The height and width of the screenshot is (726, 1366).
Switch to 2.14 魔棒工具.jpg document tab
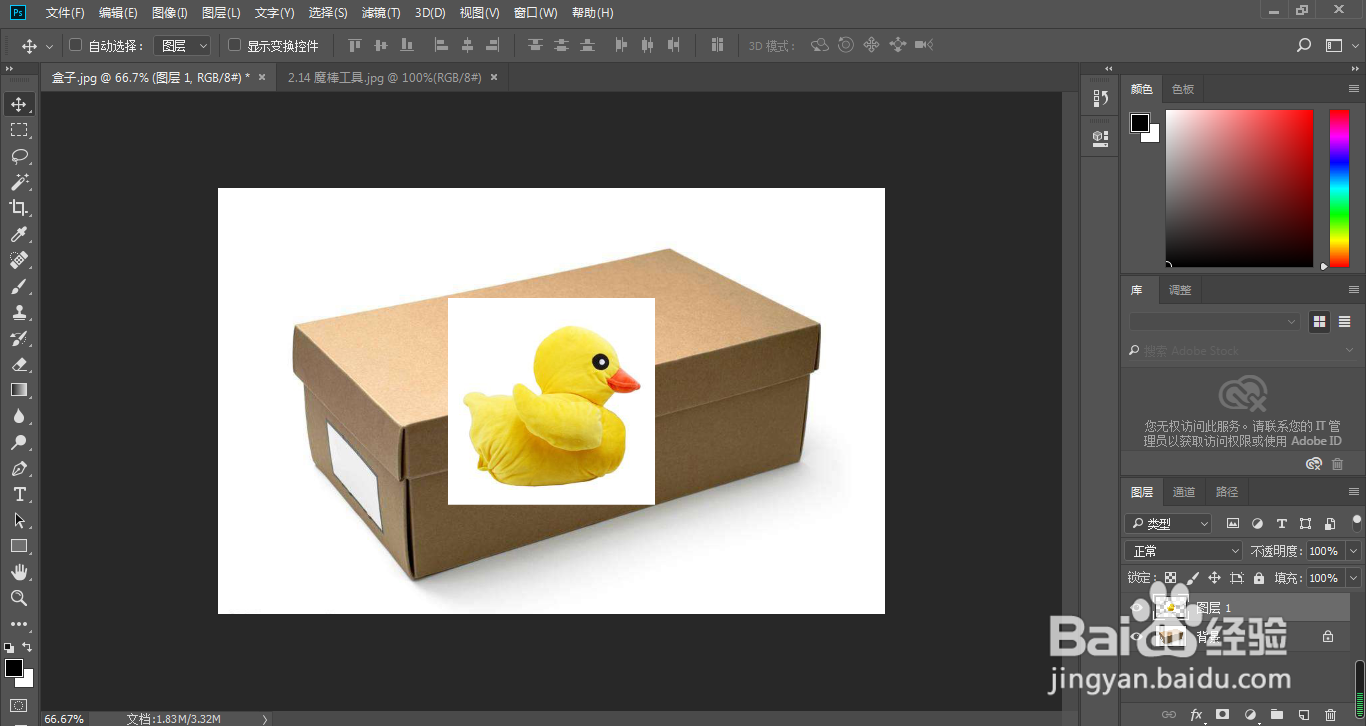coord(384,77)
